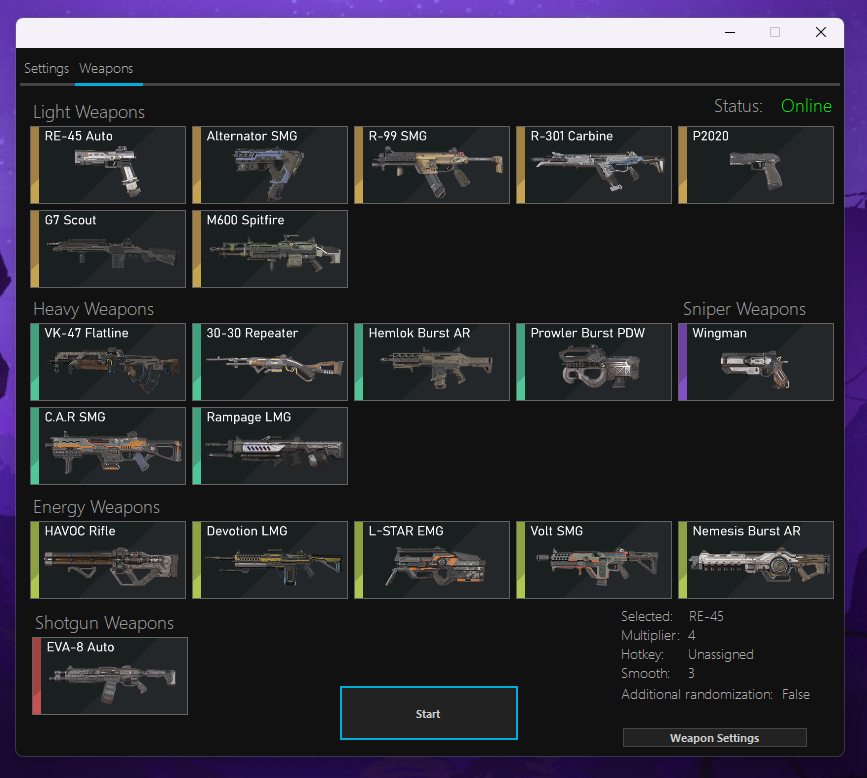The width and height of the screenshot is (867, 778).
Task: Select the R-301 Carbine tile
Action: (595, 165)
